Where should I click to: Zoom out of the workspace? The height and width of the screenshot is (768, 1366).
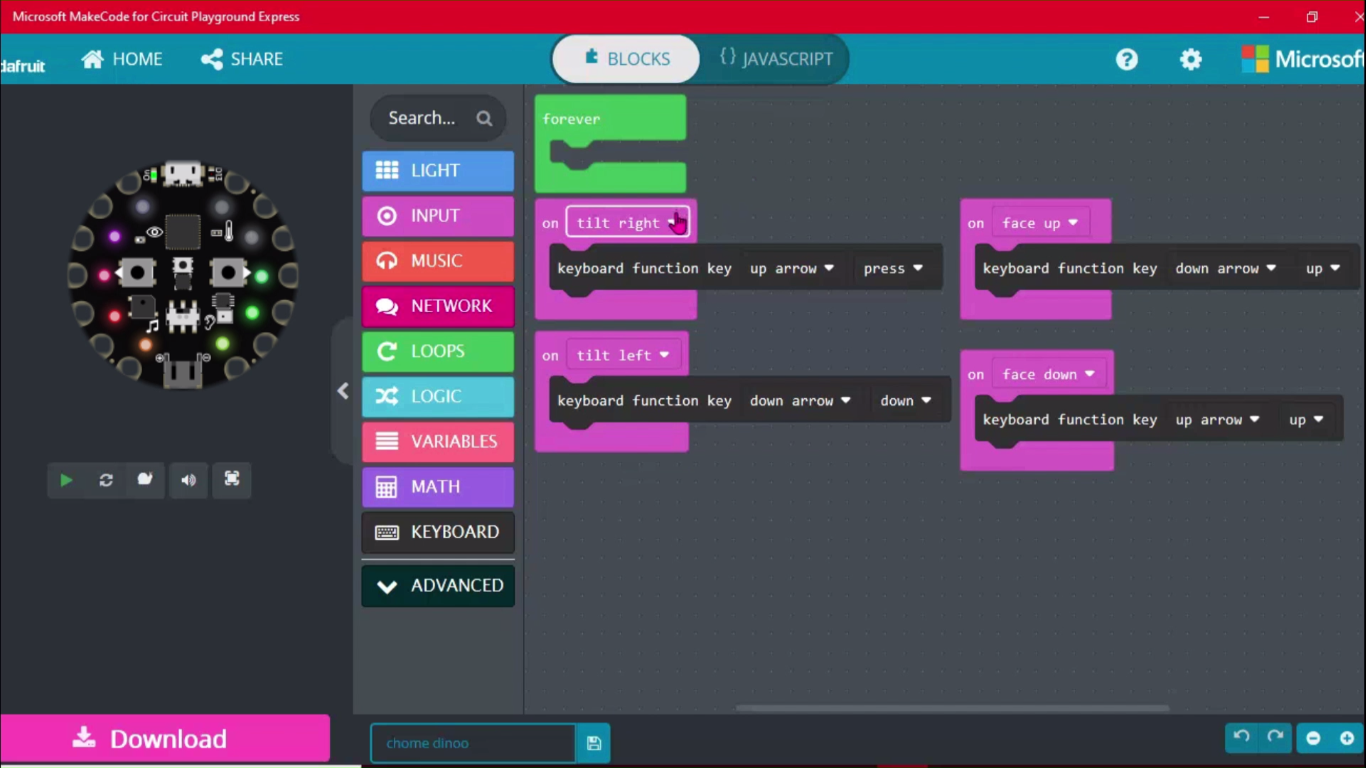point(1314,738)
